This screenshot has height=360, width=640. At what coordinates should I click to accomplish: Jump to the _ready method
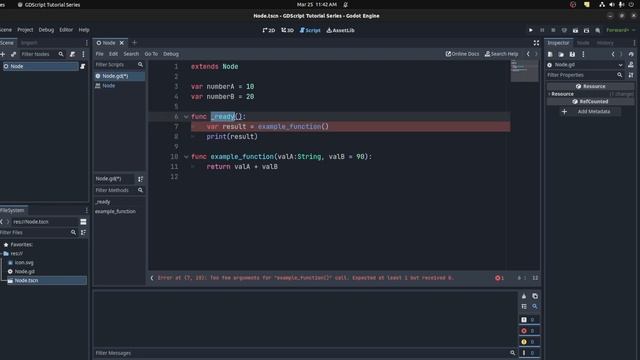click(103, 202)
